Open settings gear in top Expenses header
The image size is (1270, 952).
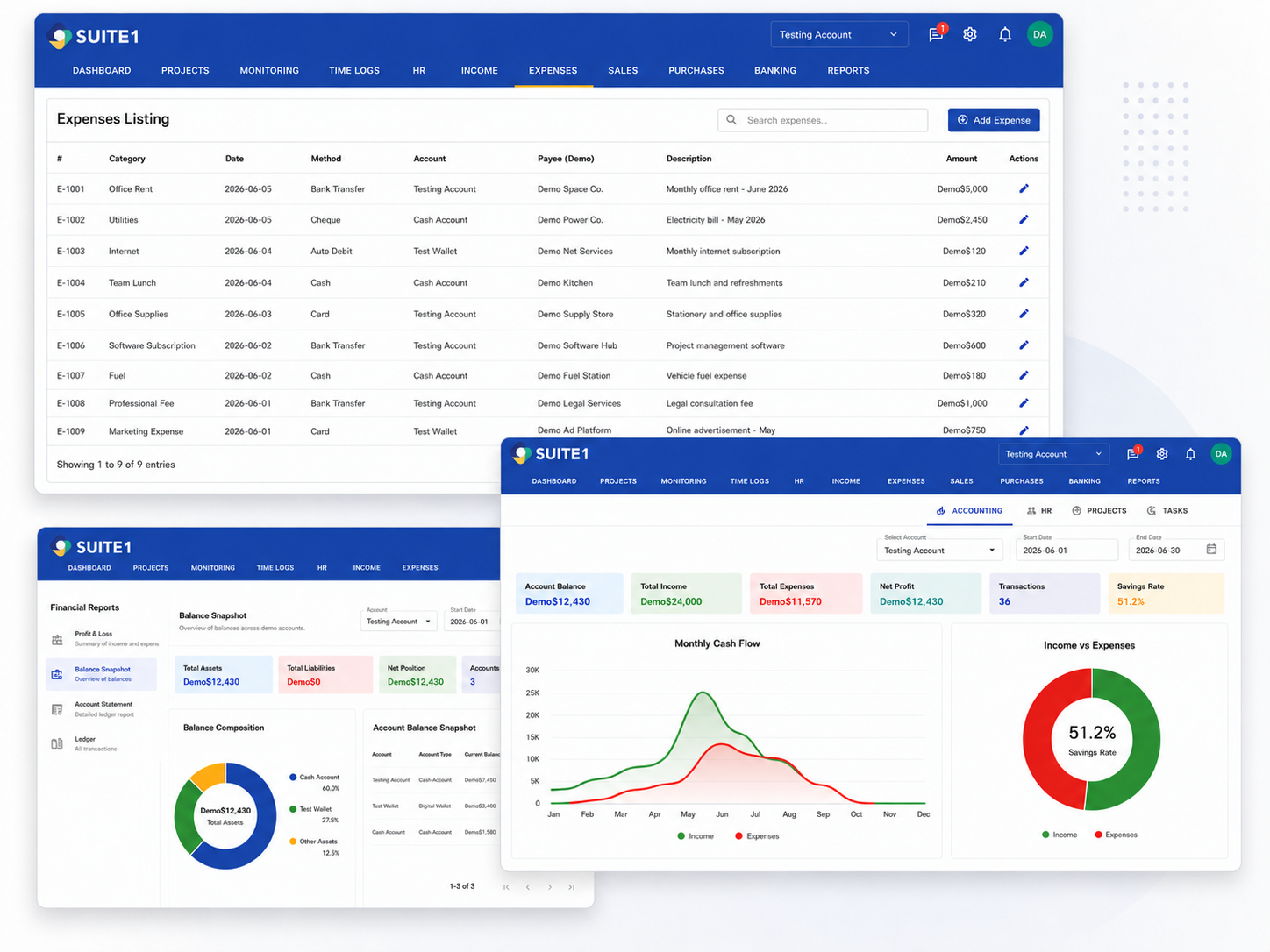click(x=970, y=34)
